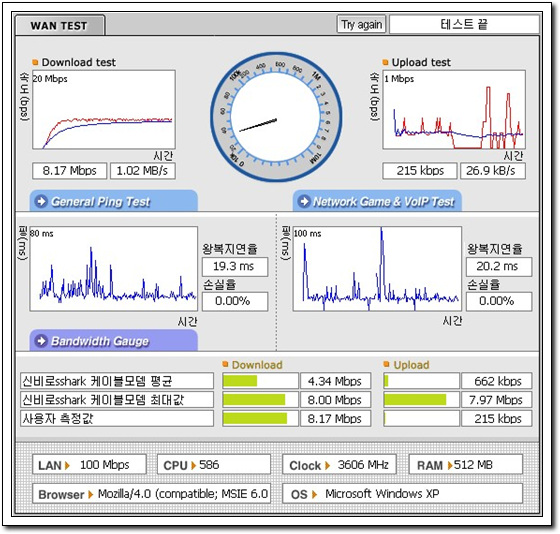Open the General Ping Test section
This screenshot has width=560, height=534.
point(114,201)
